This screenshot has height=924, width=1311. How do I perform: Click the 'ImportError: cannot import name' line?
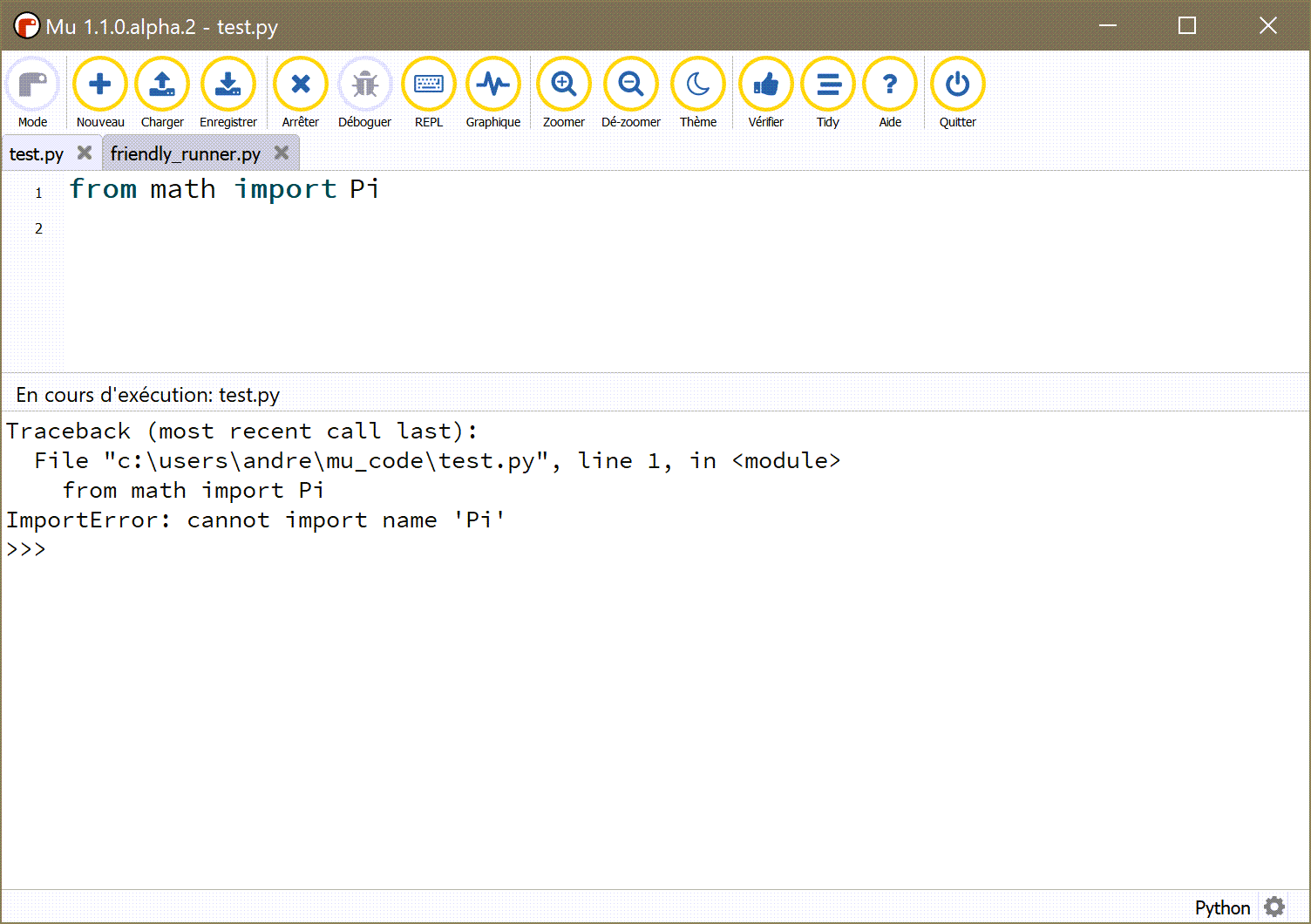point(255,520)
